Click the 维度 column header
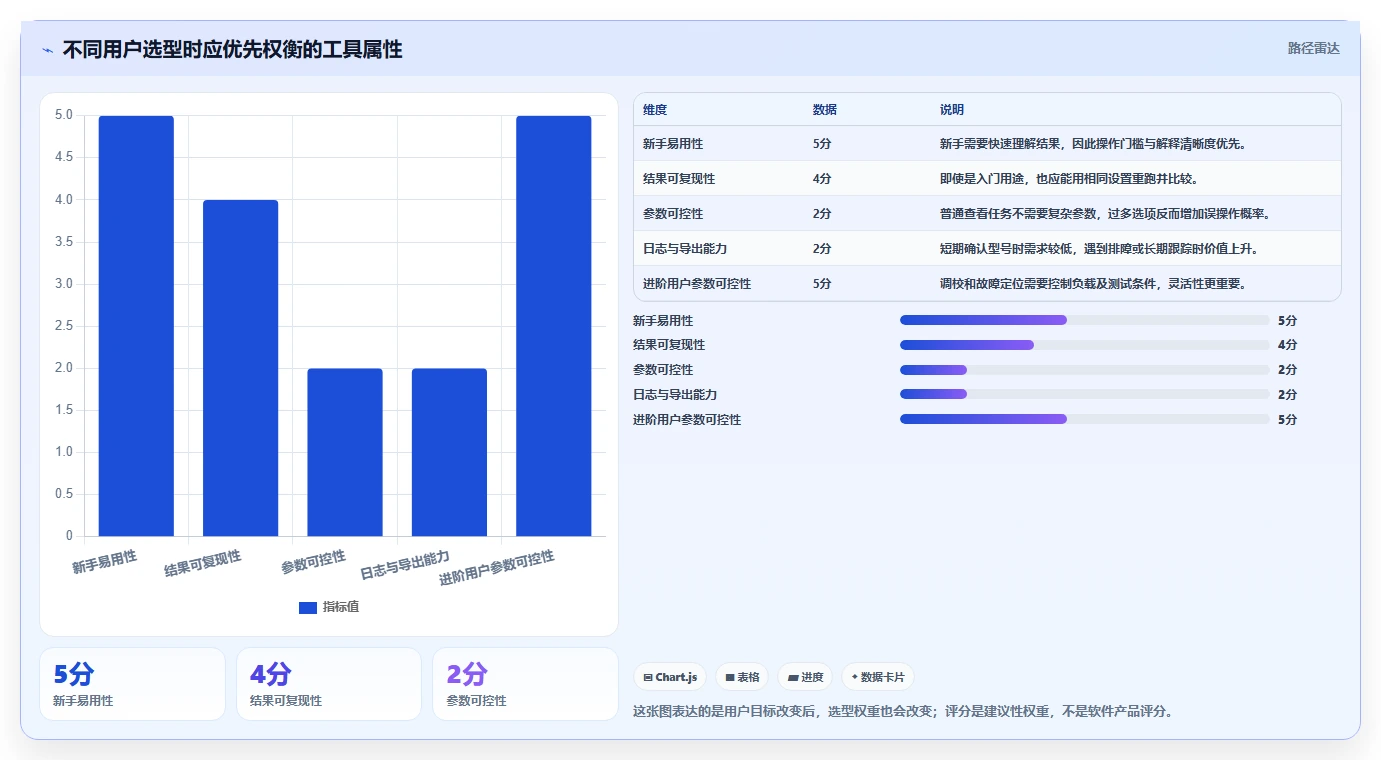The width and height of the screenshot is (1381, 760). (655, 110)
